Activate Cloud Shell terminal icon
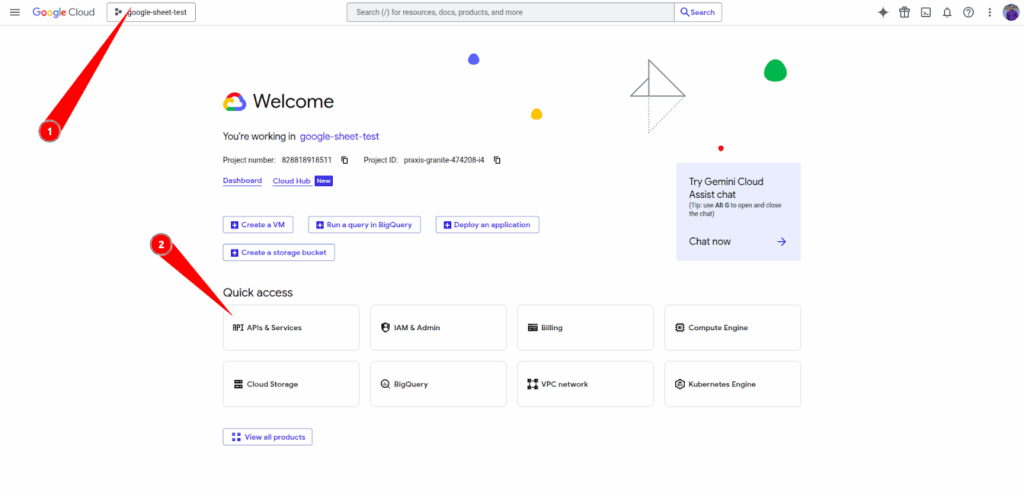1024x494 pixels. [926, 12]
